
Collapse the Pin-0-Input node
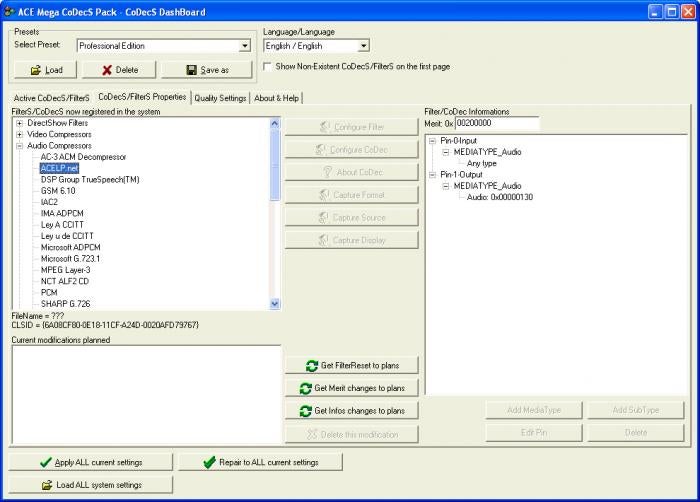[432, 141]
